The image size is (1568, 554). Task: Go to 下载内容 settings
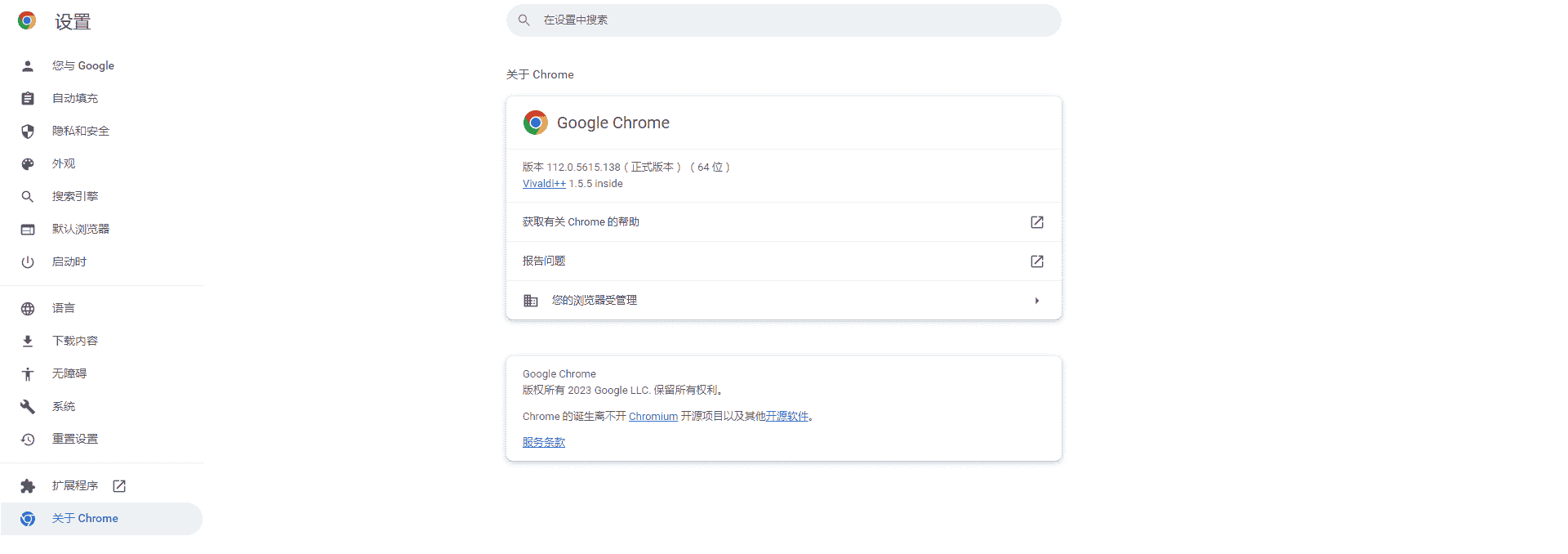(x=101, y=342)
